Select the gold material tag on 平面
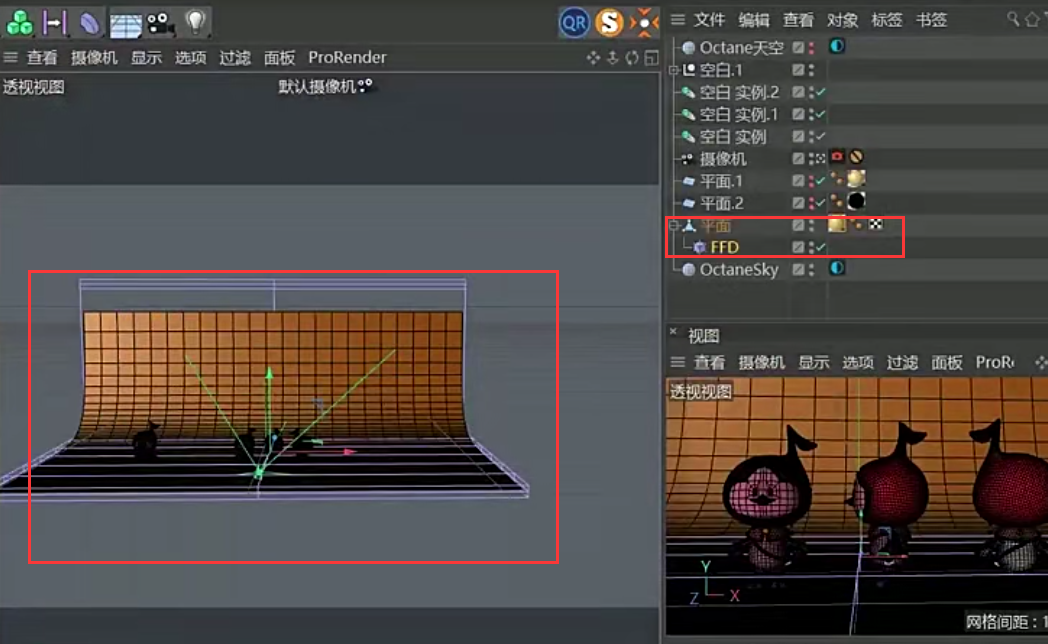This screenshot has height=644, width=1048. click(837, 224)
